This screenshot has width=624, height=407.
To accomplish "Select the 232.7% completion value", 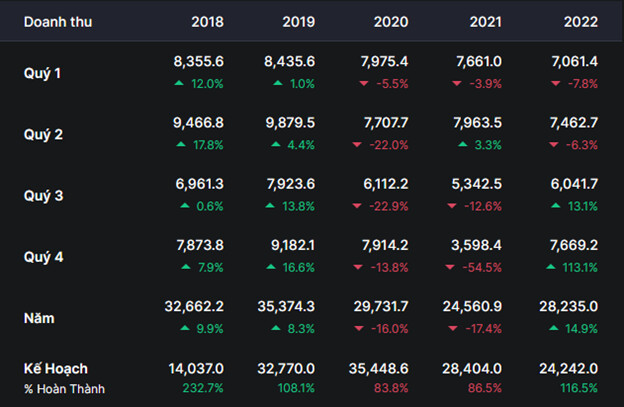I will (204, 389).
